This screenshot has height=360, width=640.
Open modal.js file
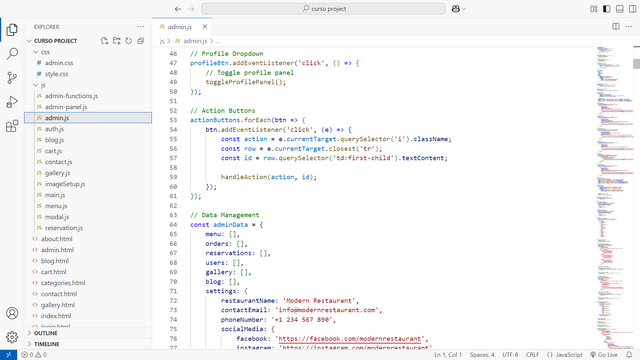(57, 217)
